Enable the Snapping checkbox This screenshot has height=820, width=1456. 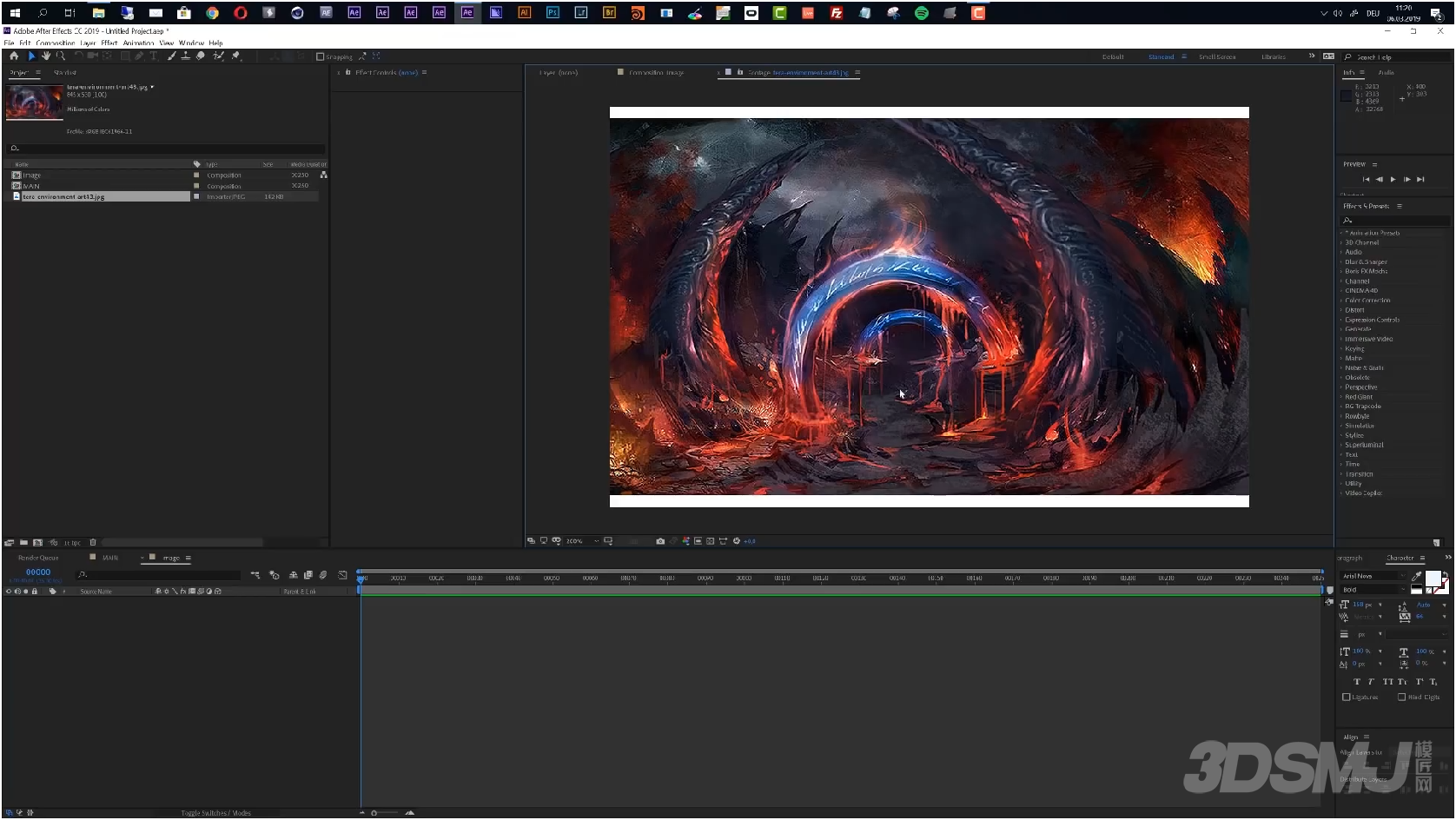coord(320,57)
